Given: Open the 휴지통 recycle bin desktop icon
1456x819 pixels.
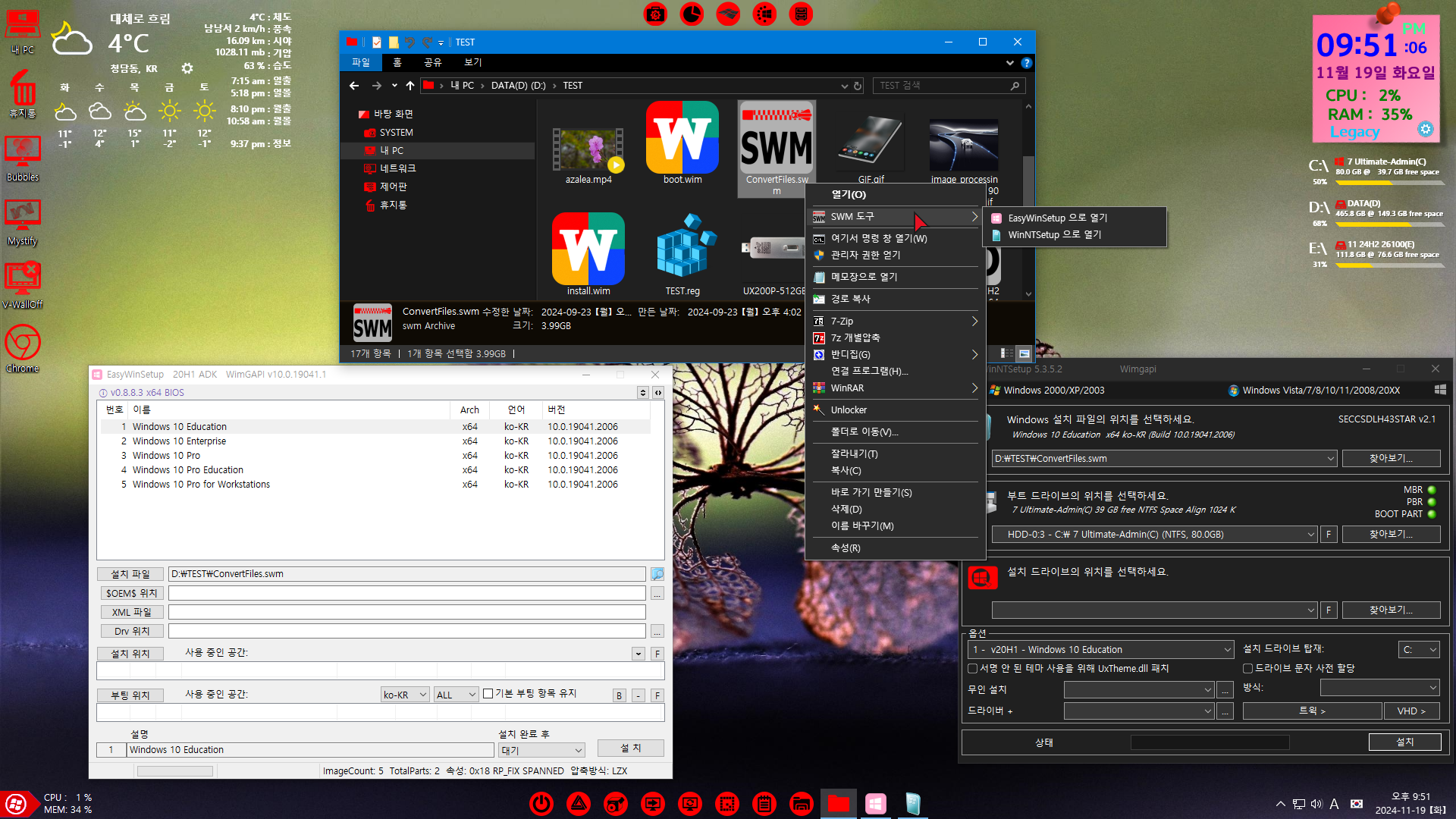Looking at the screenshot, I should pyautogui.click(x=23, y=95).
